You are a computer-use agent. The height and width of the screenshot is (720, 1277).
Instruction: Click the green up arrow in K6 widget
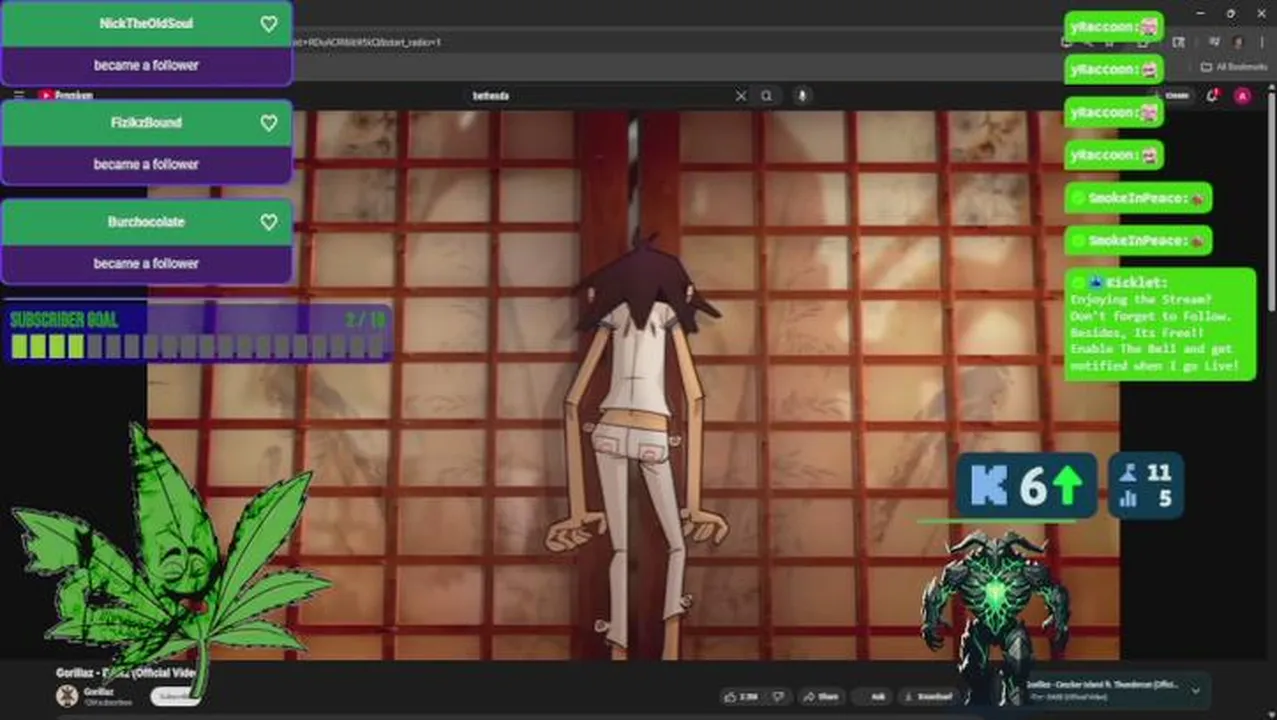tap(1068, 486)
